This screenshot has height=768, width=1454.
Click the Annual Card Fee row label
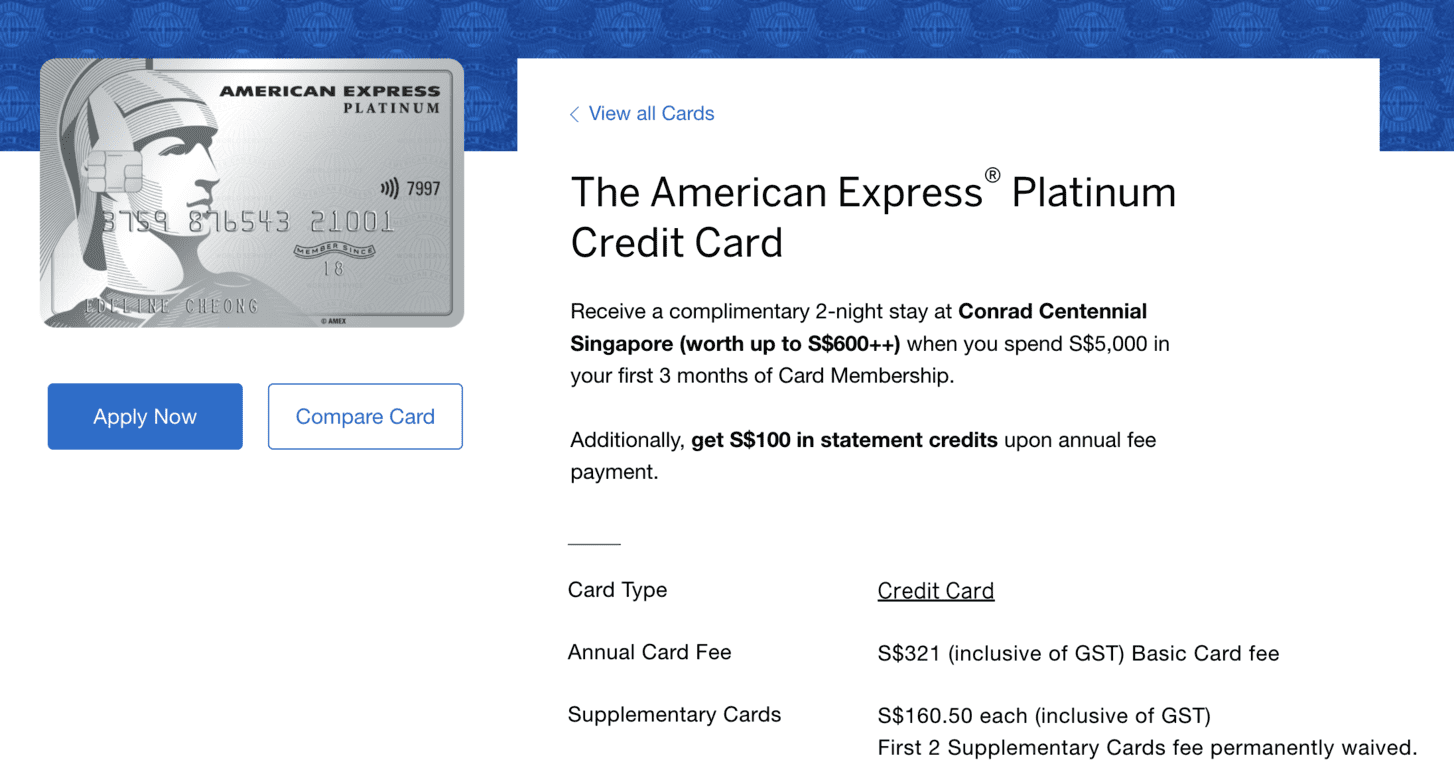tap(649, 652)
